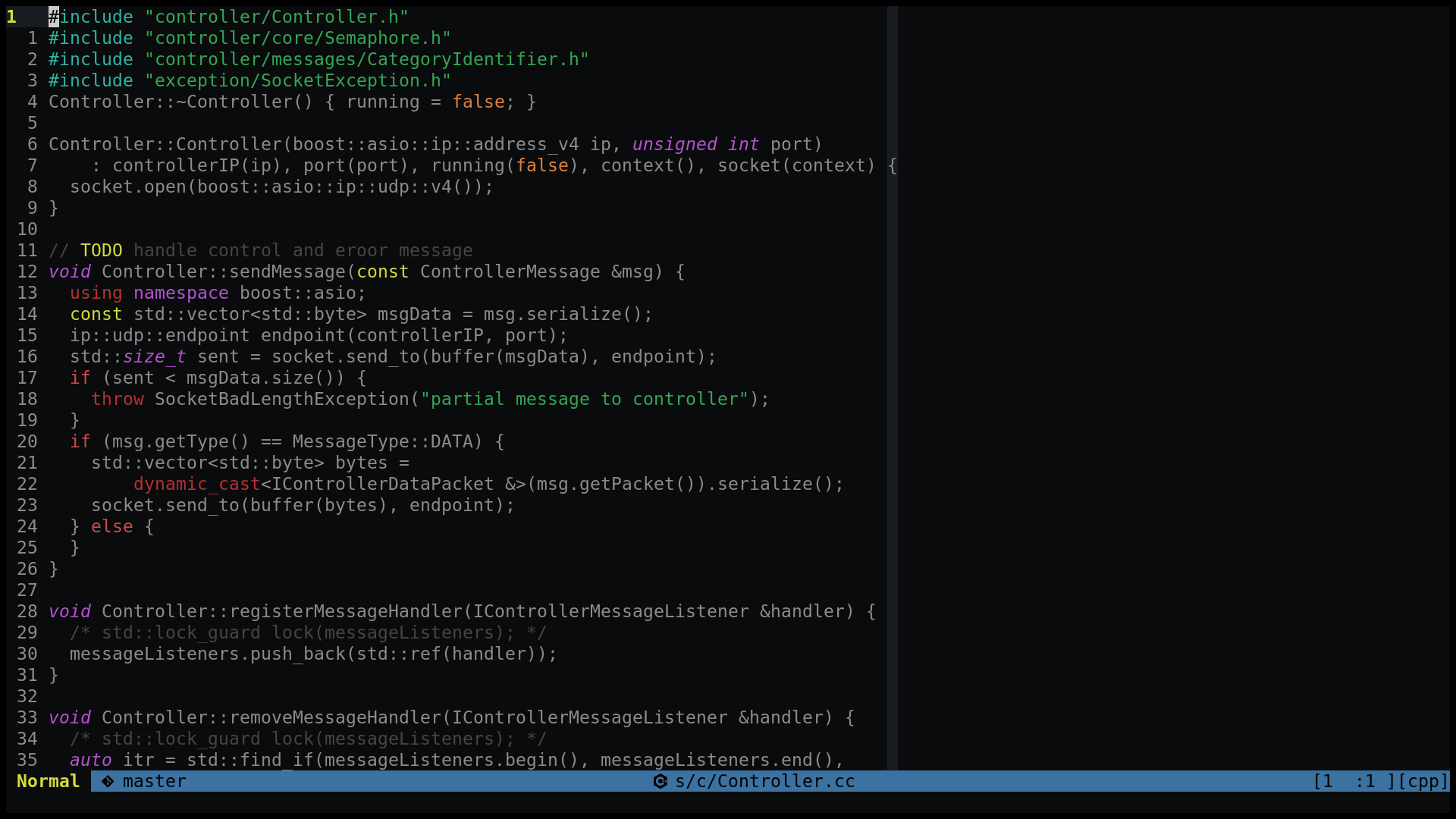Viewport: 1456px width, 819px height.
Task: Click the Normal mode indicator in statusline
Action: [48, 781]
